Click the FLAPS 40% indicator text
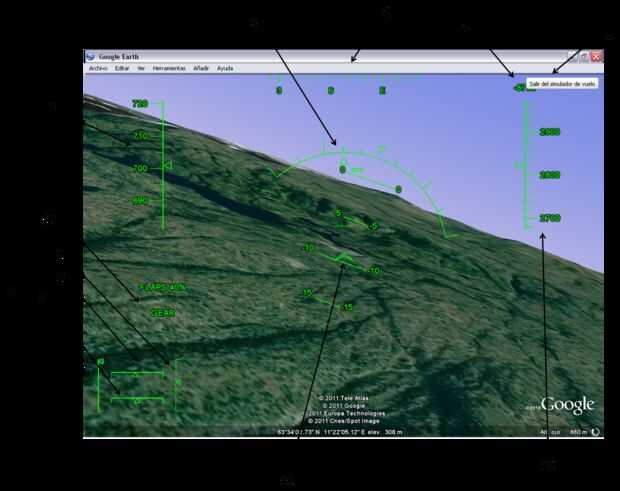Screen dimensions: 620x491 coord(163,287)
